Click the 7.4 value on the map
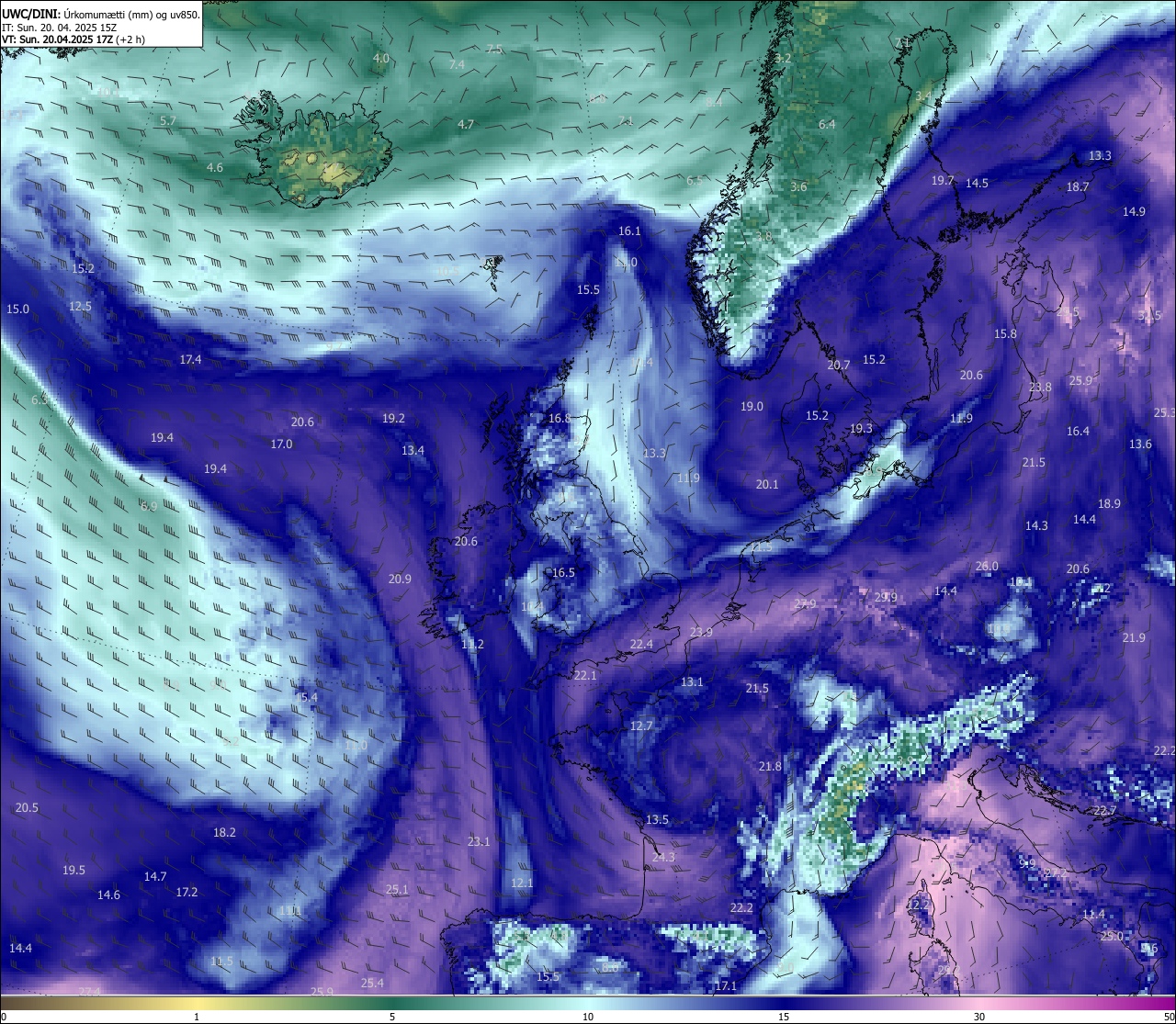 457,64
